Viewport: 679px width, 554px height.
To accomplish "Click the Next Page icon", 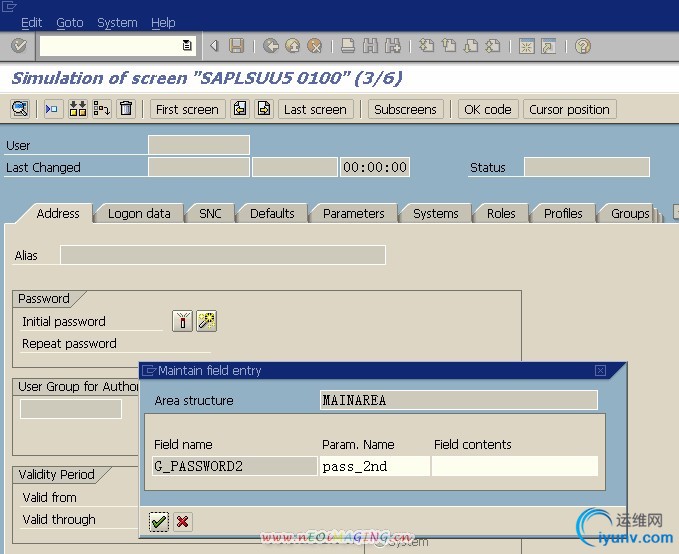I will pos(471,45).
